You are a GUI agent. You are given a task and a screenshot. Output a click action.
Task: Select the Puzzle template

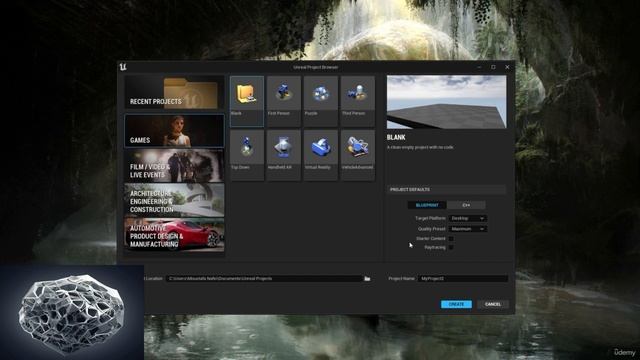pos(320,101)
